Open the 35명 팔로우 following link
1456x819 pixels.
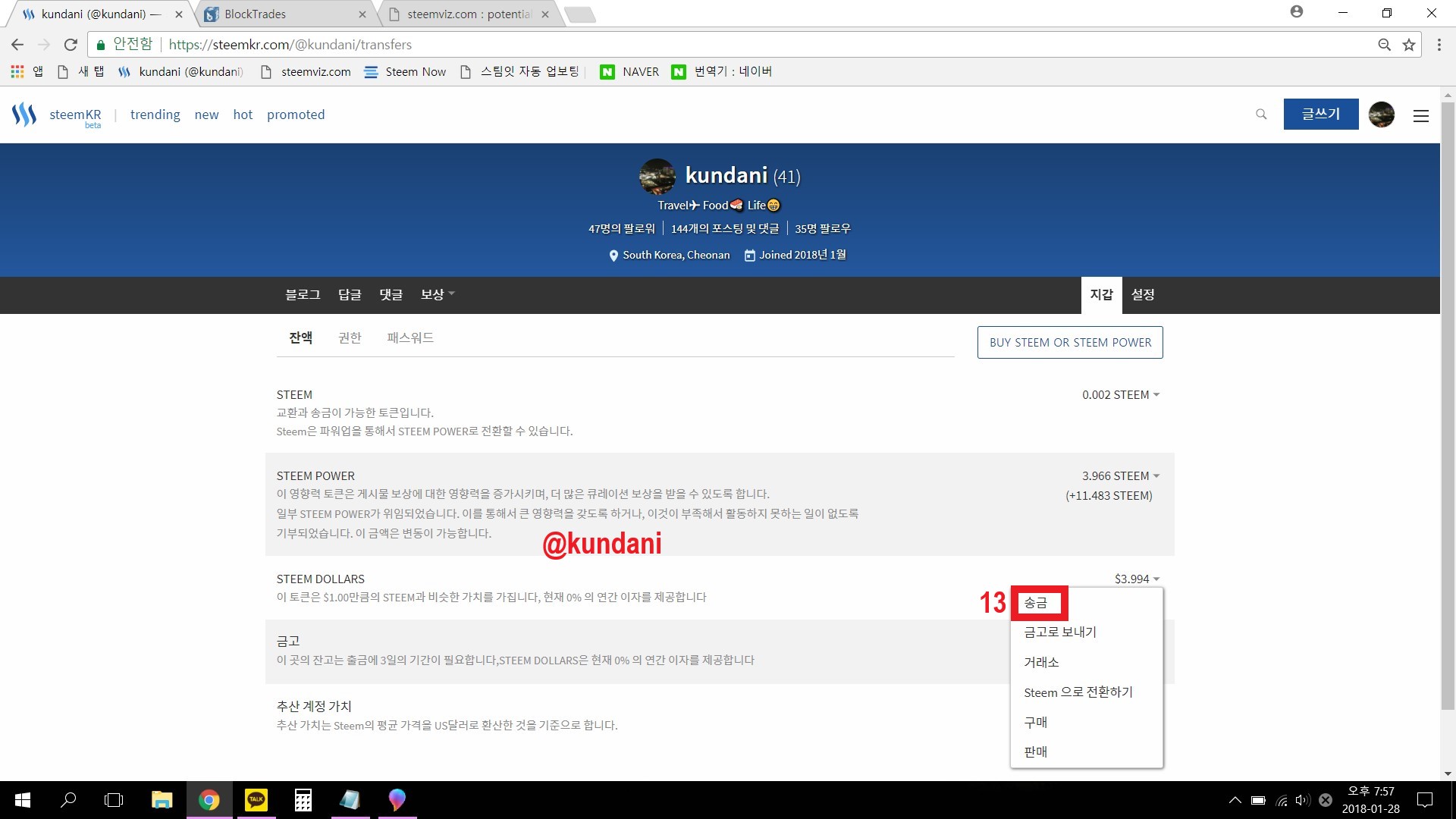point(823,228)
